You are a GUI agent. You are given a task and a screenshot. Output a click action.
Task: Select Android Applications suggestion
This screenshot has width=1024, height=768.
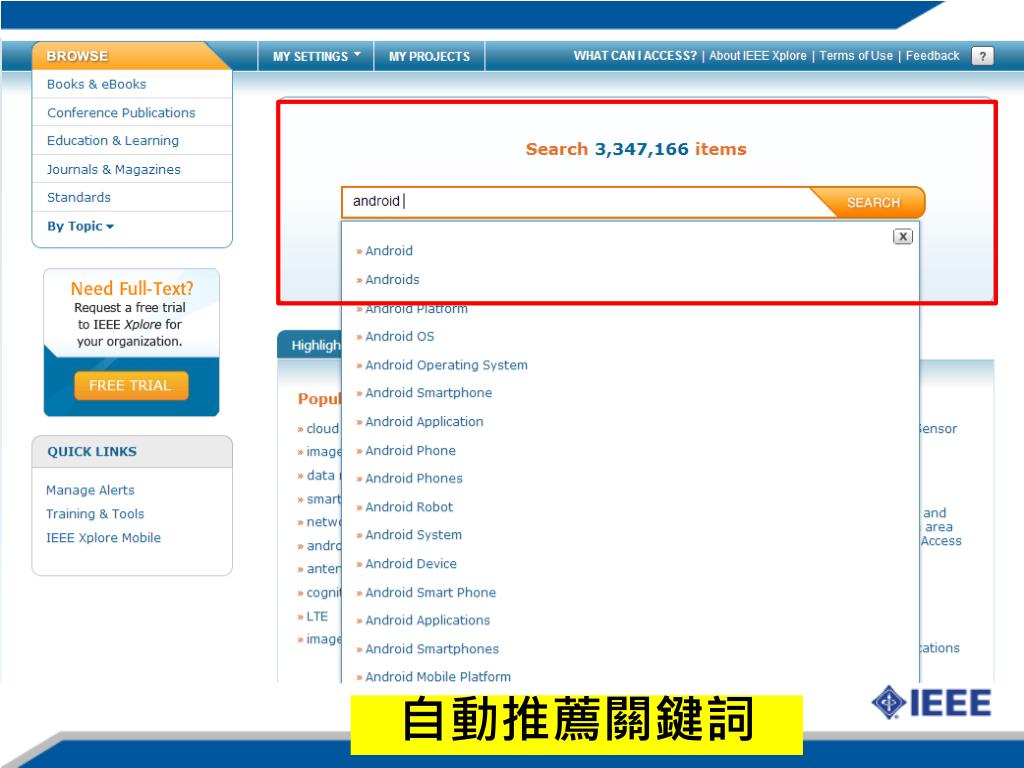click(427, 620)
